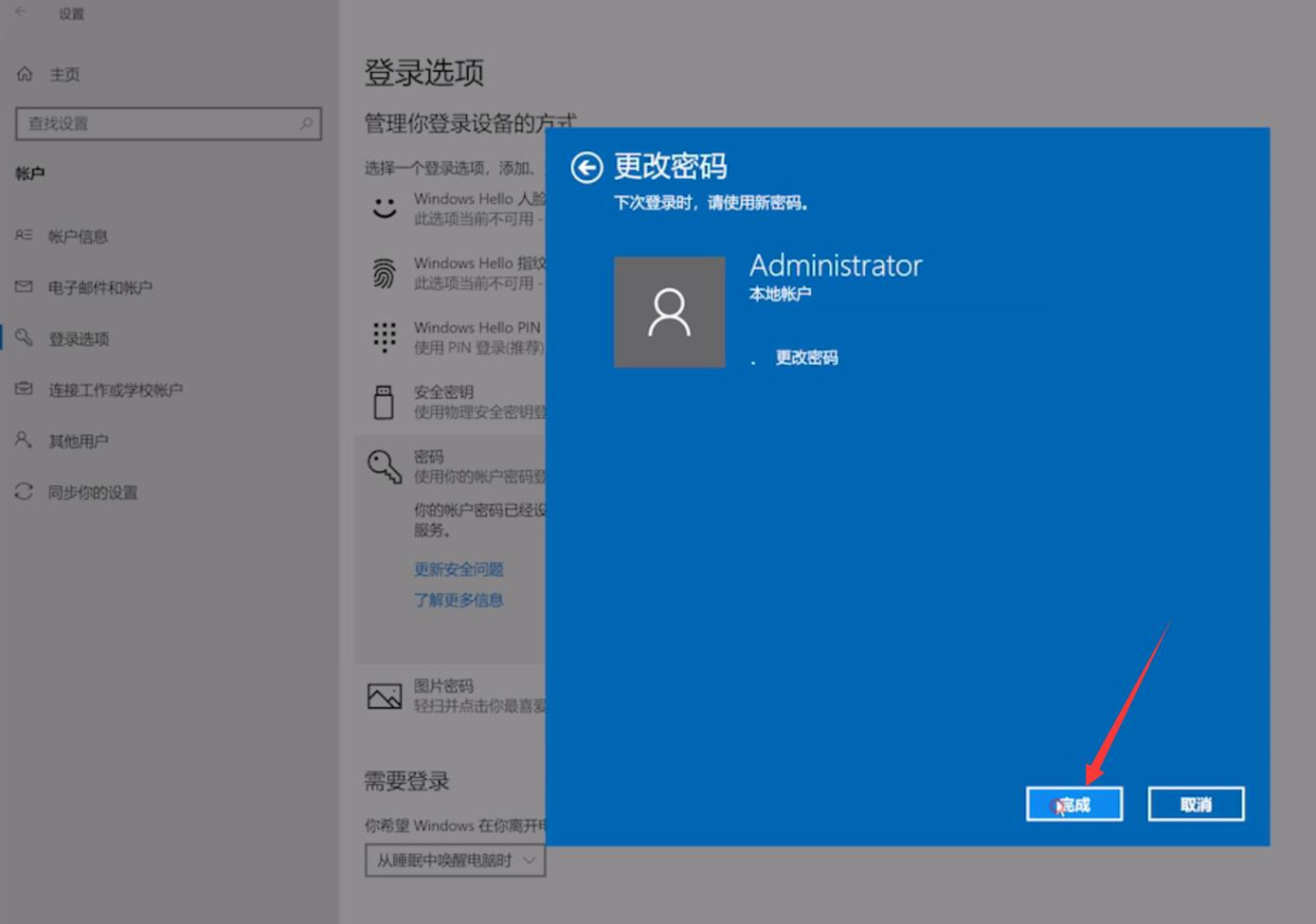Click the 同步你的设置 sync icon
The height and width of the screenshot is (924, 1316).
click(x=24, y=491)
